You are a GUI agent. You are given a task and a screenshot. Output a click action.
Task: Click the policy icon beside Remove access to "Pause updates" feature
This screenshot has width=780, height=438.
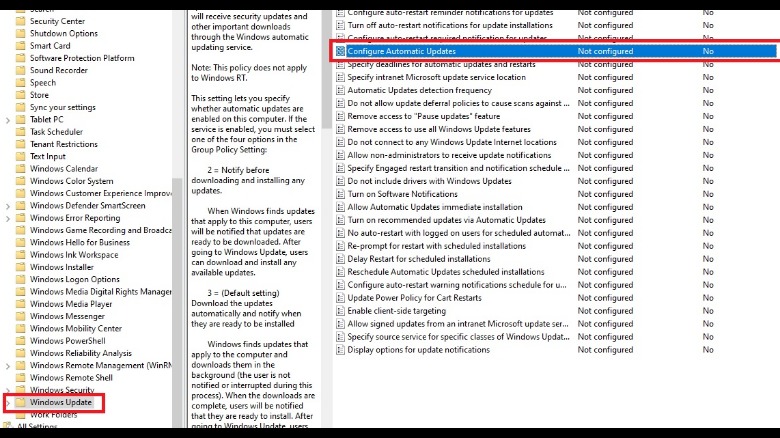340,116
